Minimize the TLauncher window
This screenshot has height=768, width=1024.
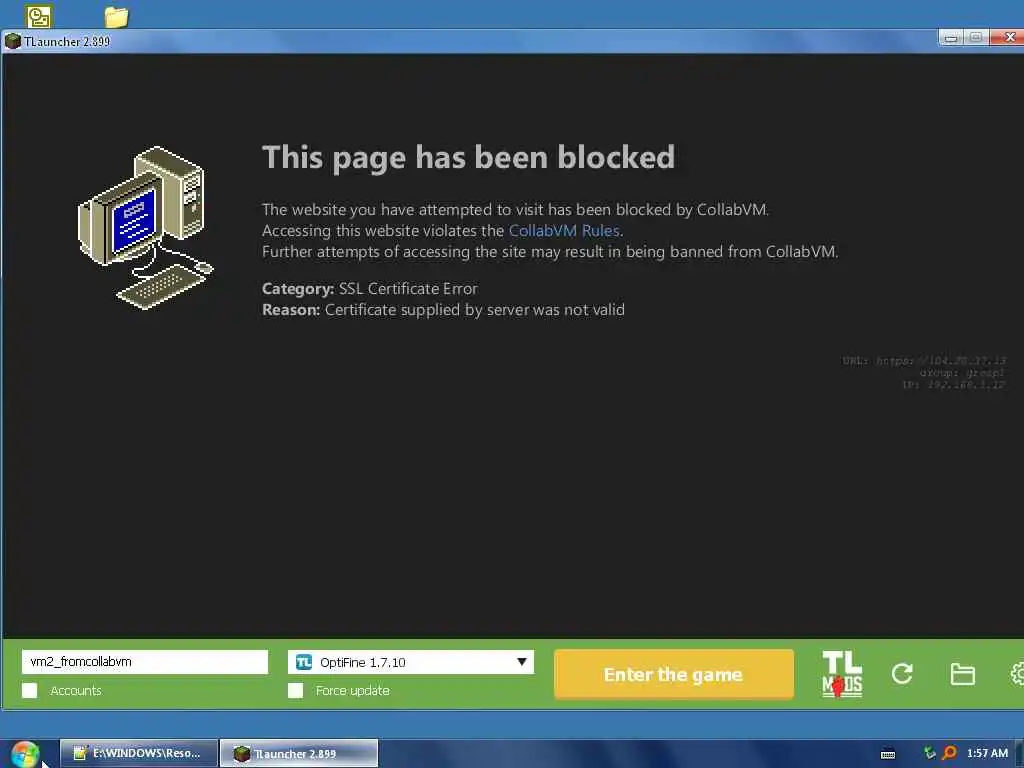pyautogui.click(x=951, y=38)
